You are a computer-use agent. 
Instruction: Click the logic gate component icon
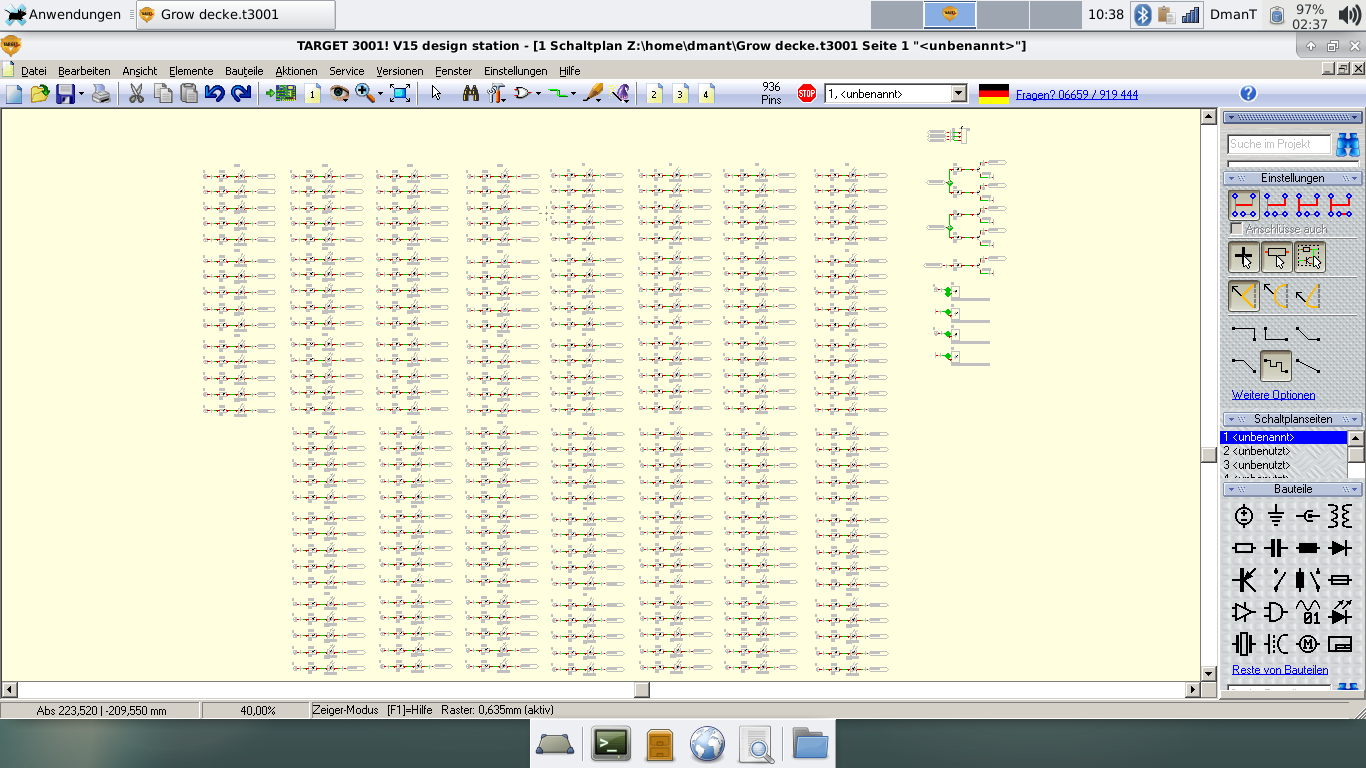tap(522, 94)
